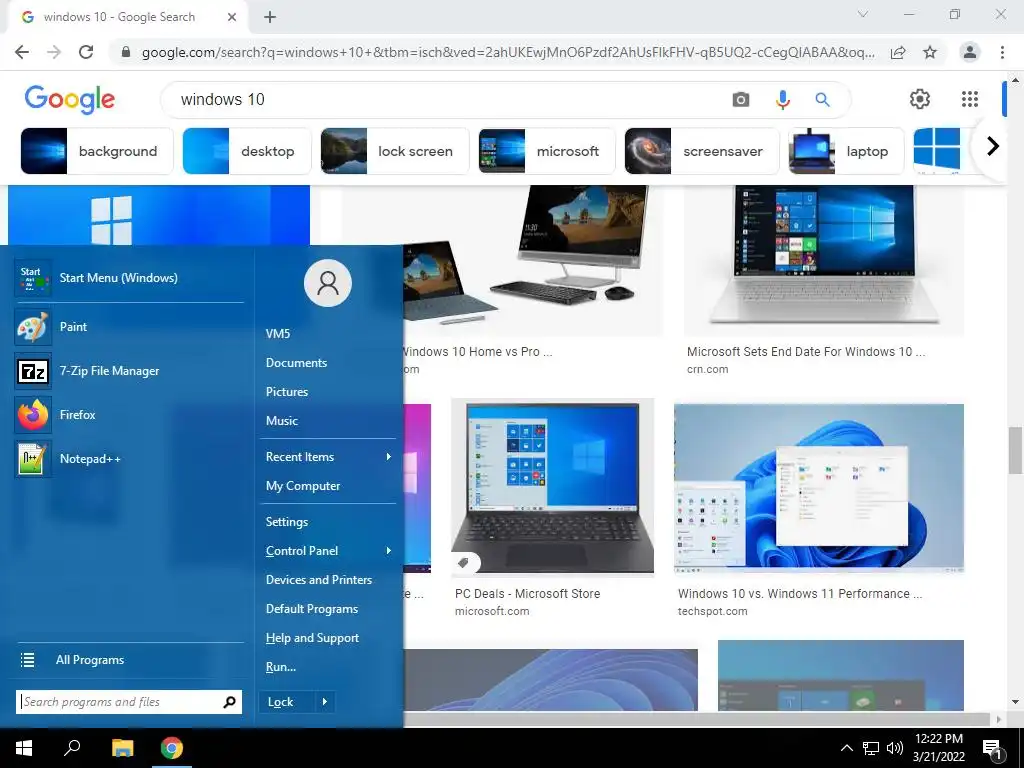Open Chrome's three-dot menu
This screenshot has height=768, width=1024.
(x=1002, y=52)
